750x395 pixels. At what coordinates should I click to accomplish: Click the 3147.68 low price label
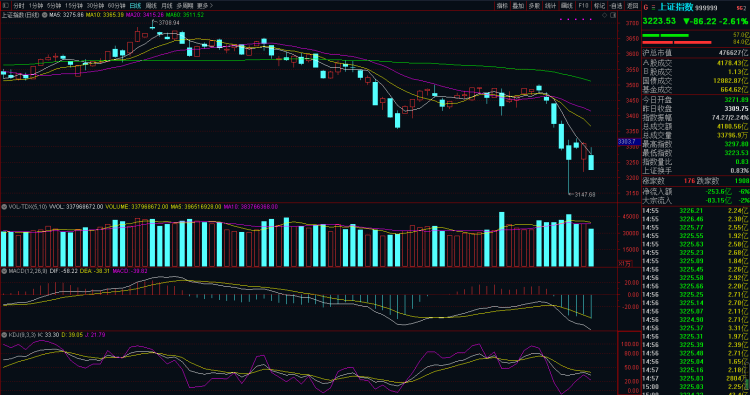pyautogui.click(x=585, y=195)
